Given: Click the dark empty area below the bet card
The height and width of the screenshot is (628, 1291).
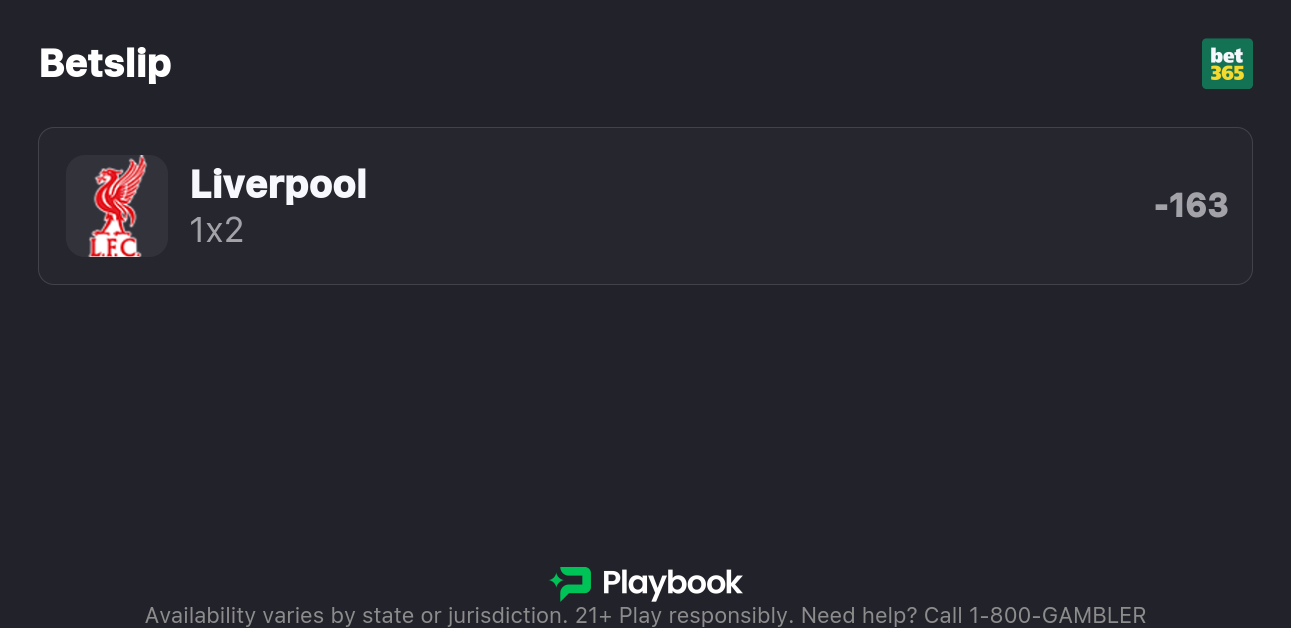Looking at the screenshot, I should [x=645, y=420].
